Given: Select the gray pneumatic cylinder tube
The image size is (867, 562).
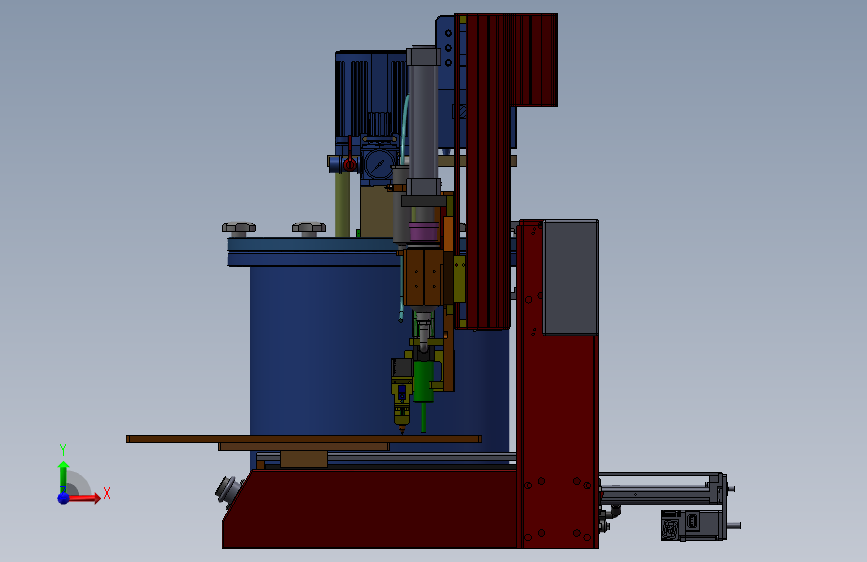Looking at the screenshot, I should (x=423, y=122).
